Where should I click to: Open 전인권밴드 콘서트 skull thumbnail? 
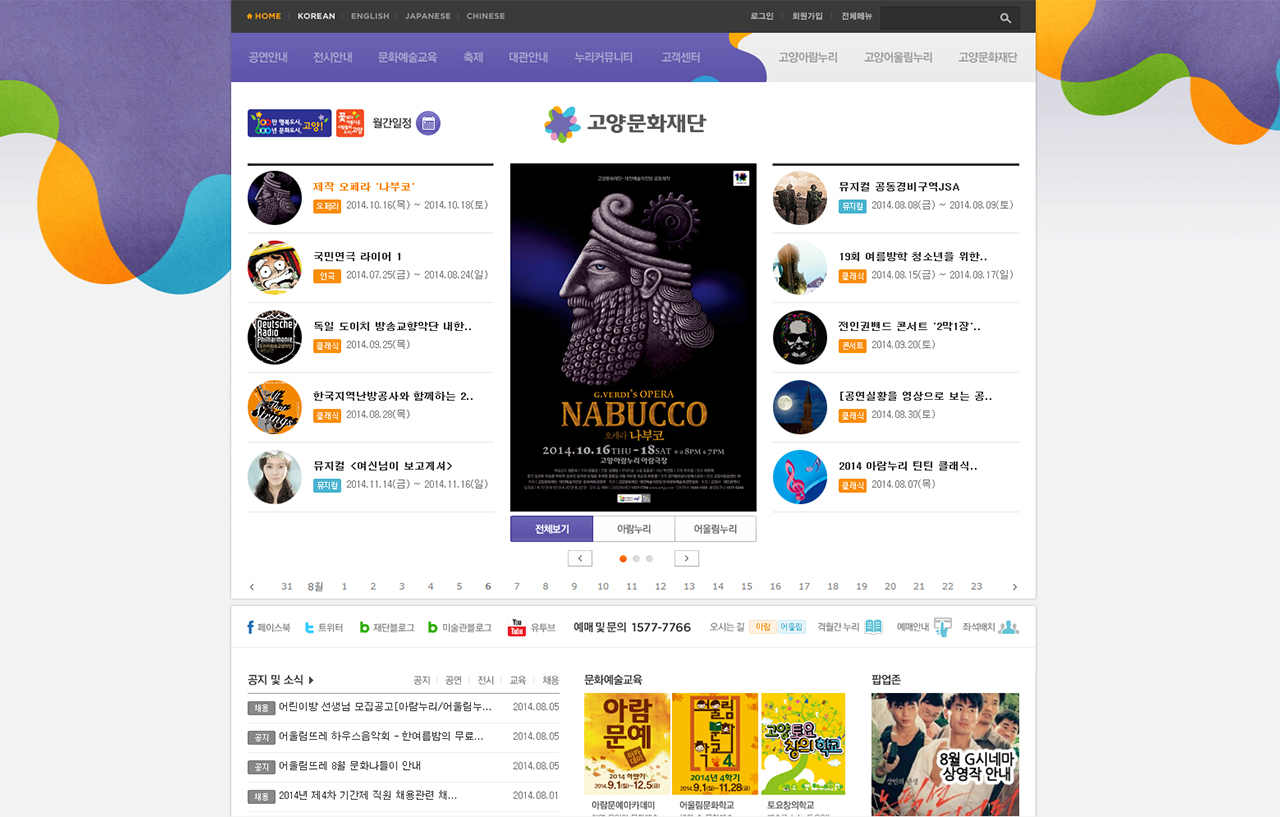point(800,337)
